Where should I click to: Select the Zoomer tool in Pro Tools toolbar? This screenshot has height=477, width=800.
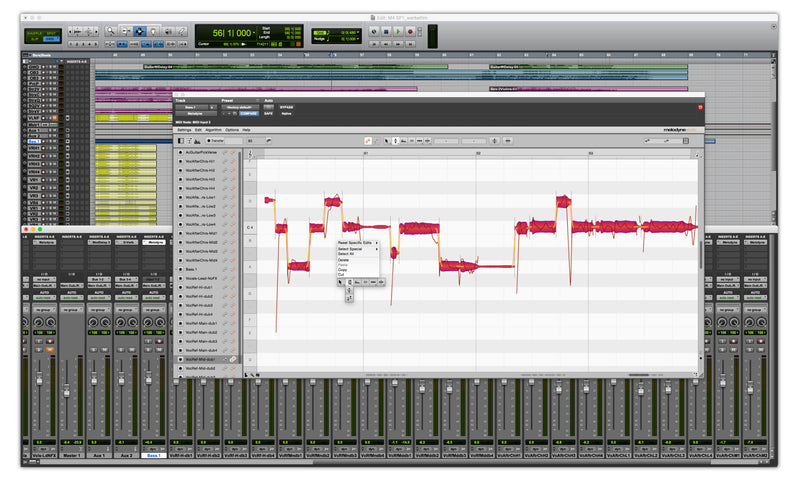pyautogui.click(x=110, y=31)
